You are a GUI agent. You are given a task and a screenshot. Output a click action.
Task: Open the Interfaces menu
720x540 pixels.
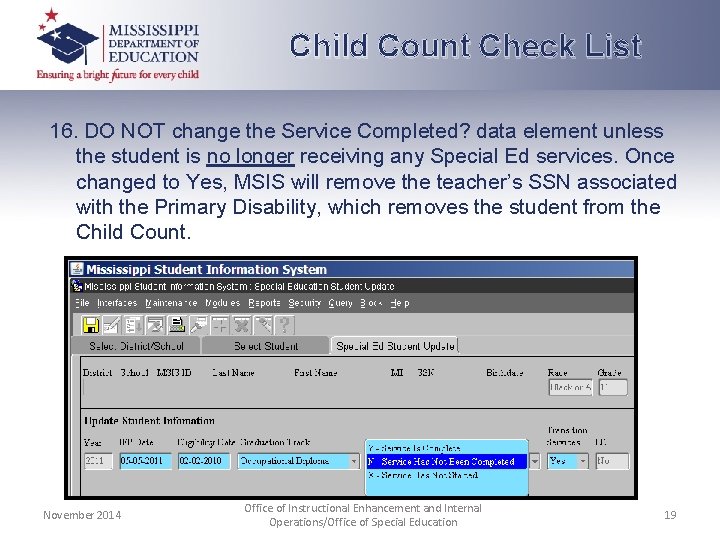[117, 303]
